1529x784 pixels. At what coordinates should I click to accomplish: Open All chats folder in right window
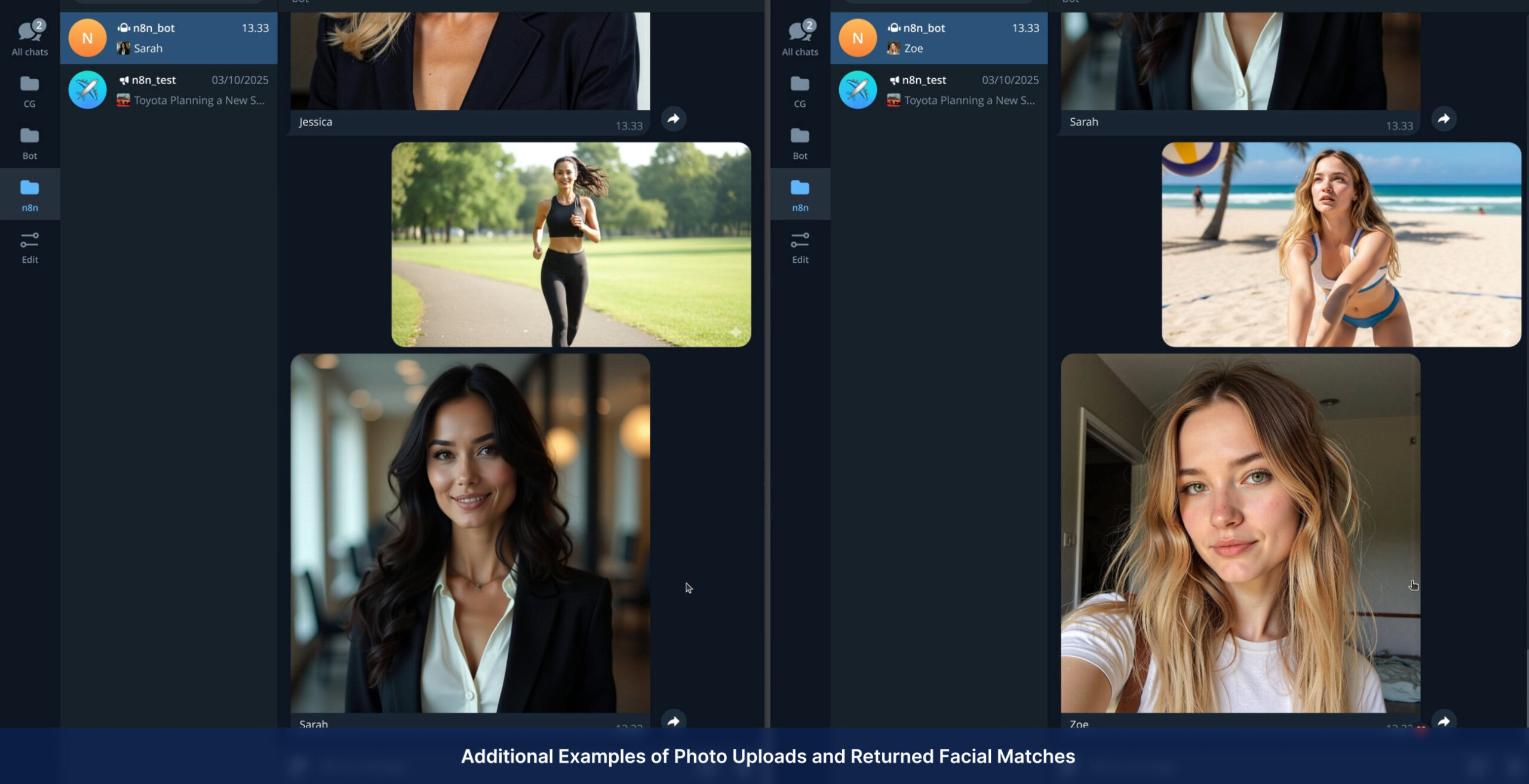[x=800, y=37]
